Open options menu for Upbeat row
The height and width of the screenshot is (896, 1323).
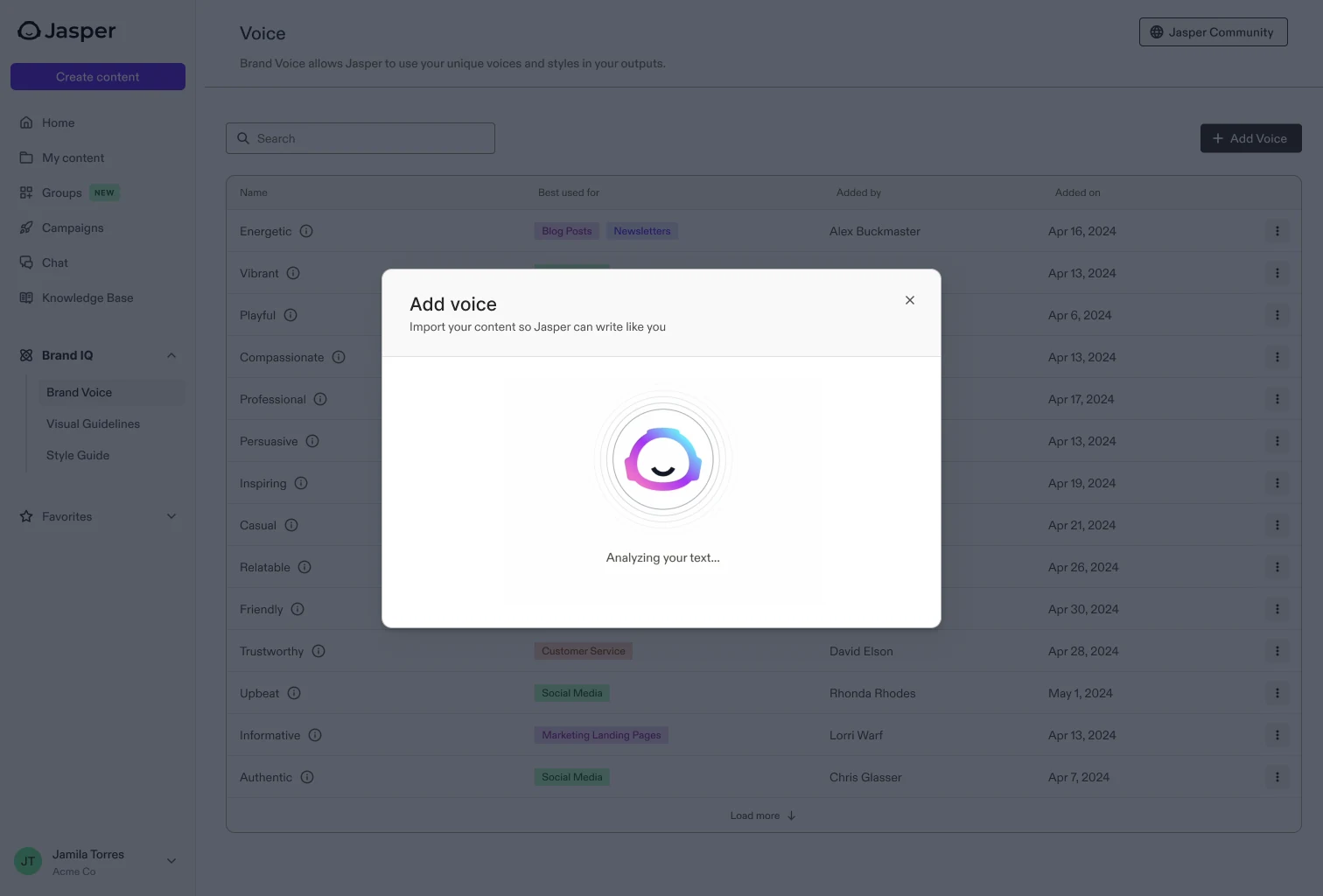(1277, 693)
